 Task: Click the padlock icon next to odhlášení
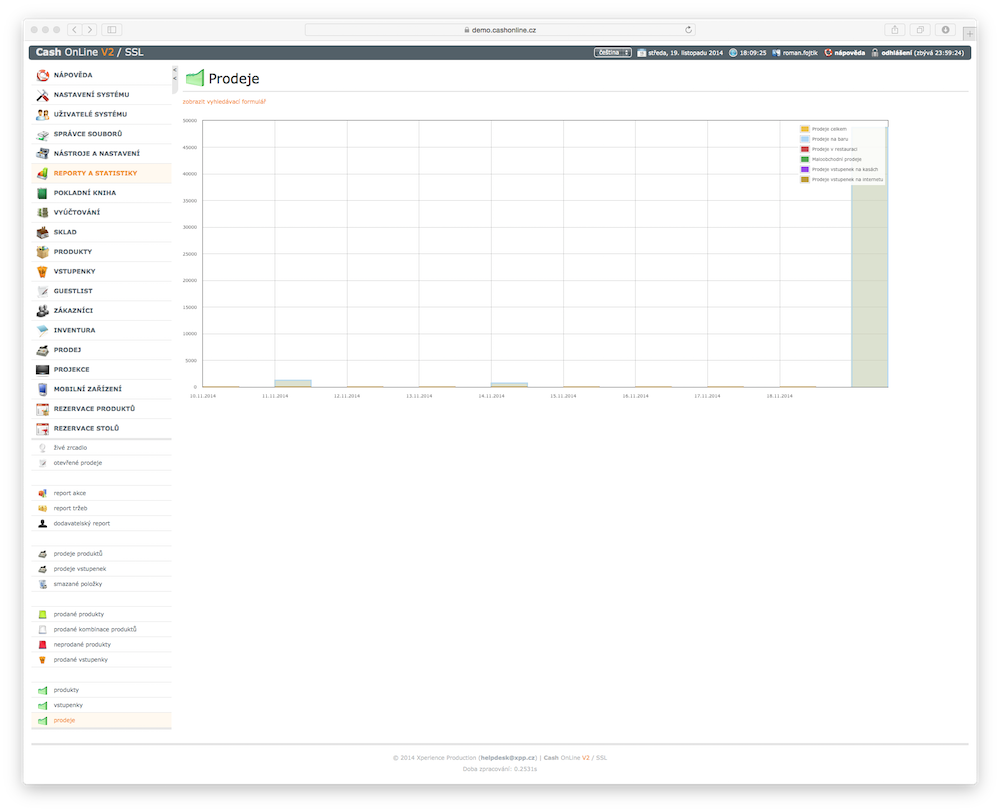[875, 52]
